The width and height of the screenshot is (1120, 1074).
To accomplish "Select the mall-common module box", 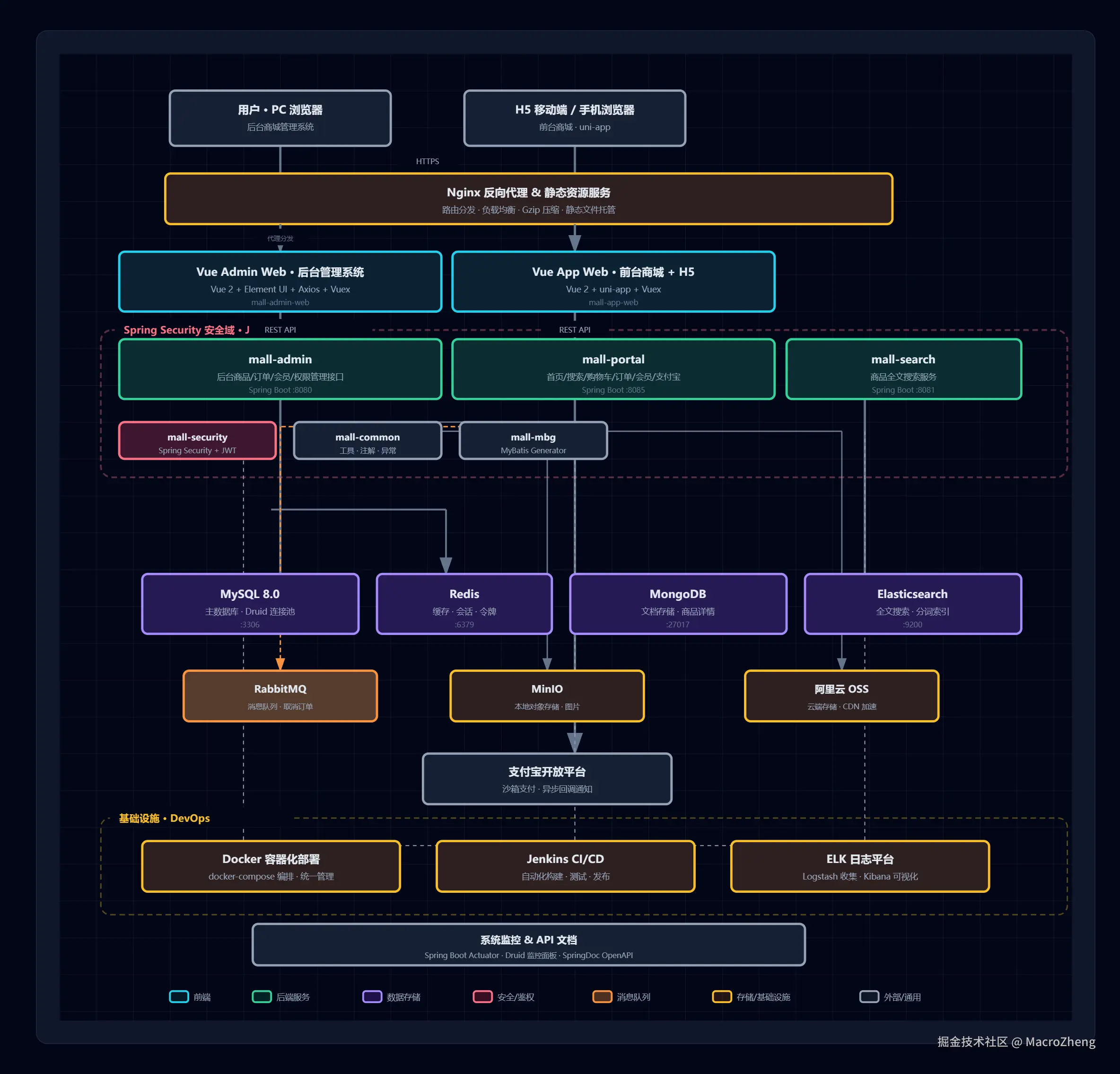I will tap(367, 440).
